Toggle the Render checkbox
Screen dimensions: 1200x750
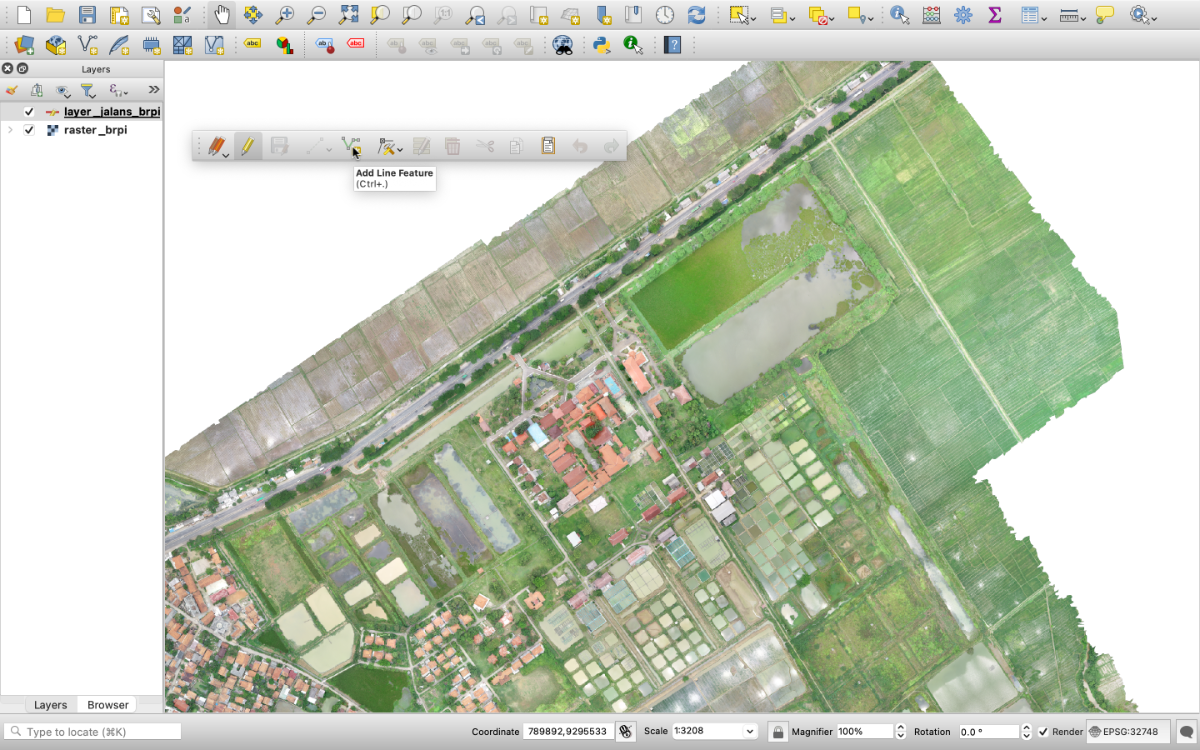[x=1043, y=732]
